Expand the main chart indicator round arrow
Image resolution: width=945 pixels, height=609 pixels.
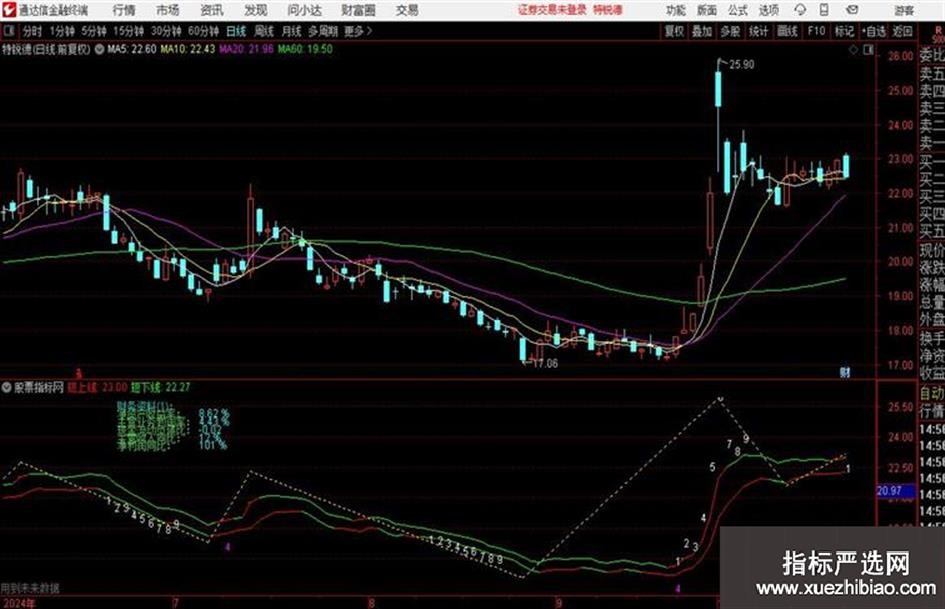click(x=99, y=49)
